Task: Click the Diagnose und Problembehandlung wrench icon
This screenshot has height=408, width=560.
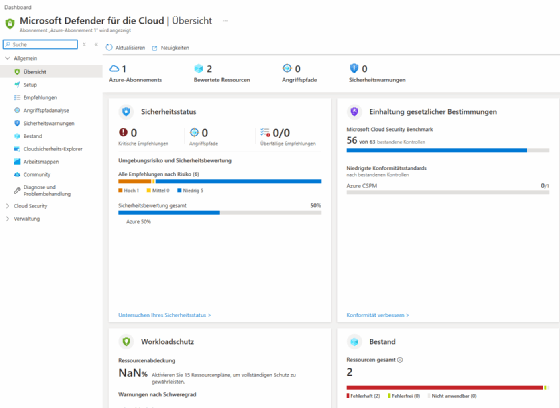Action: click(17, 190)
